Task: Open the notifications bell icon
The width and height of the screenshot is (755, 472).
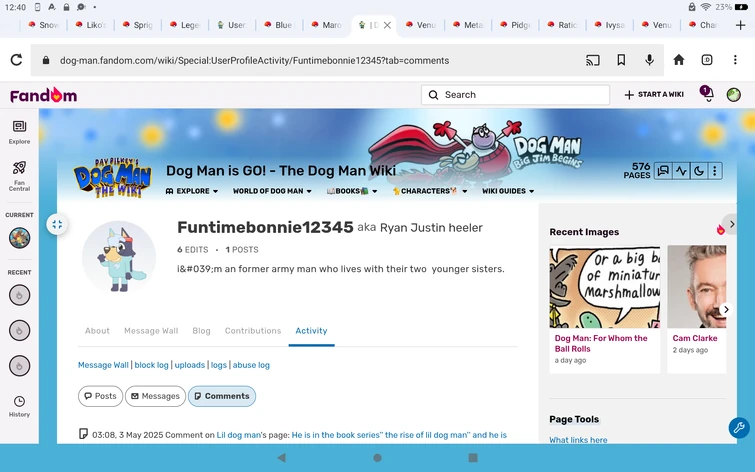Action: (x=707, y=94)
